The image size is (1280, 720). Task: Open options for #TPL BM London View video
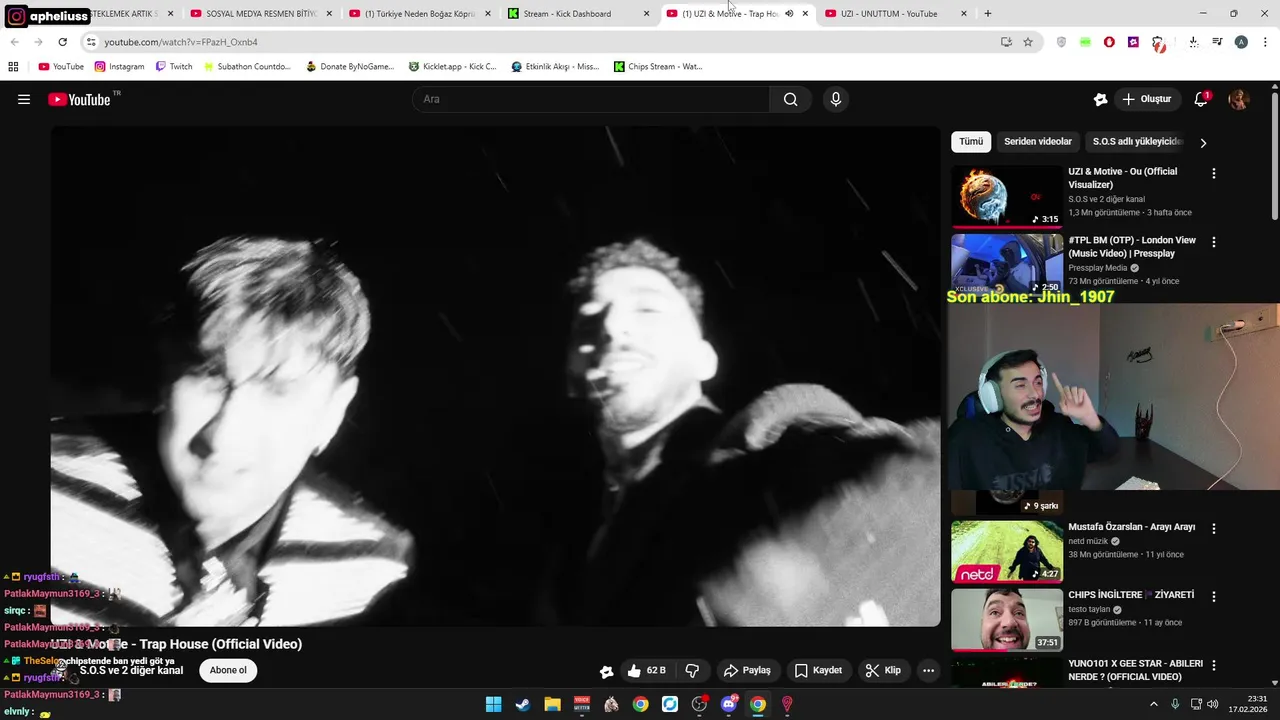(1214, 242)
